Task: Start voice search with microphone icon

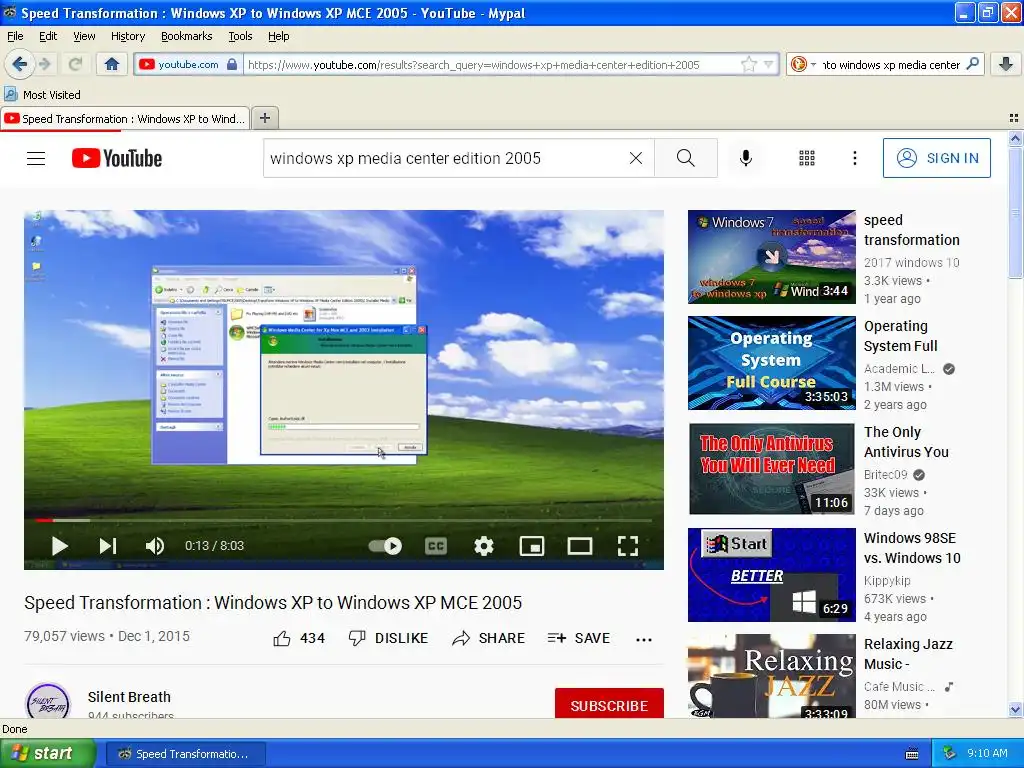Action: click(746, 158)
